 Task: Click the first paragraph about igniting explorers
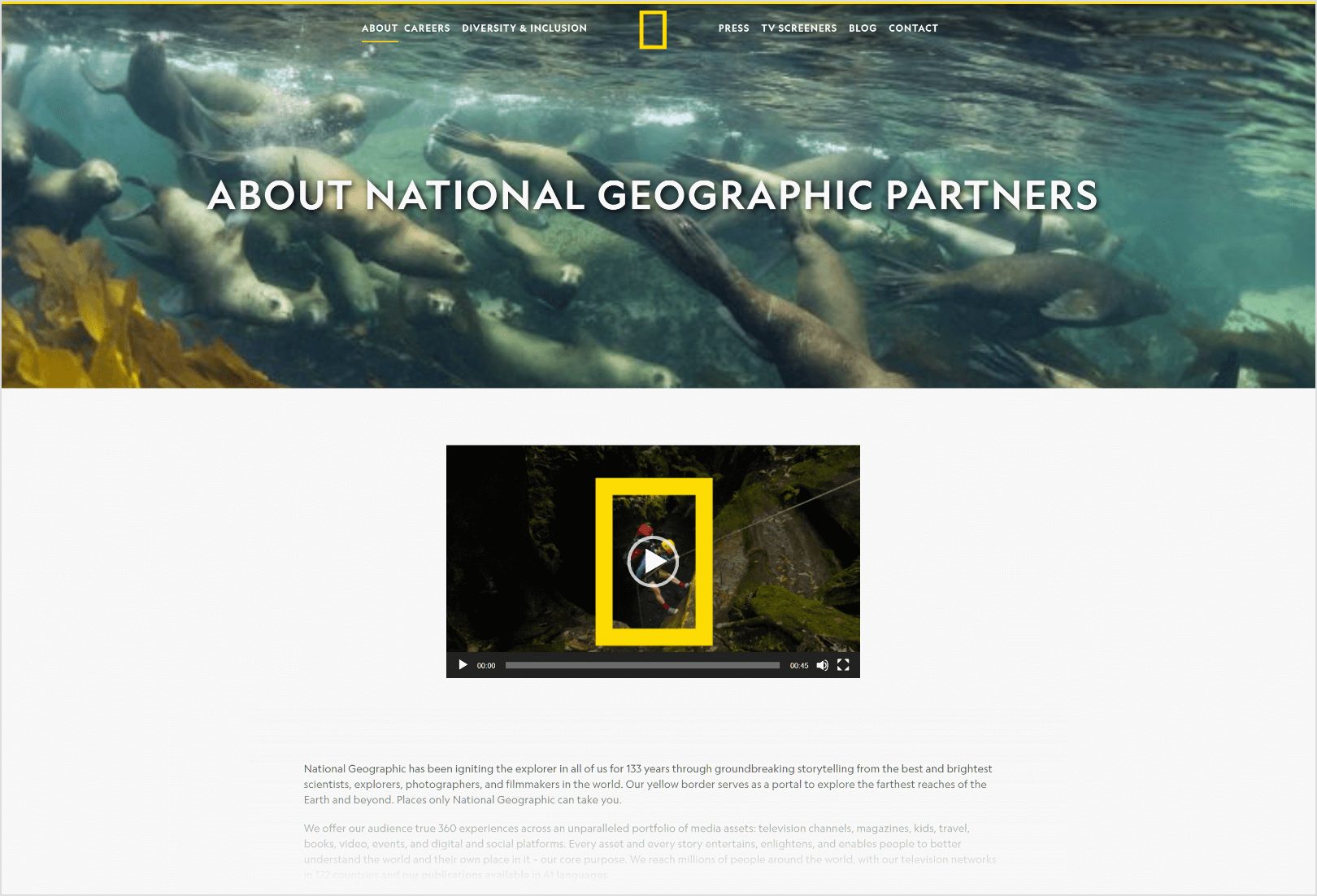pos(648,784)
